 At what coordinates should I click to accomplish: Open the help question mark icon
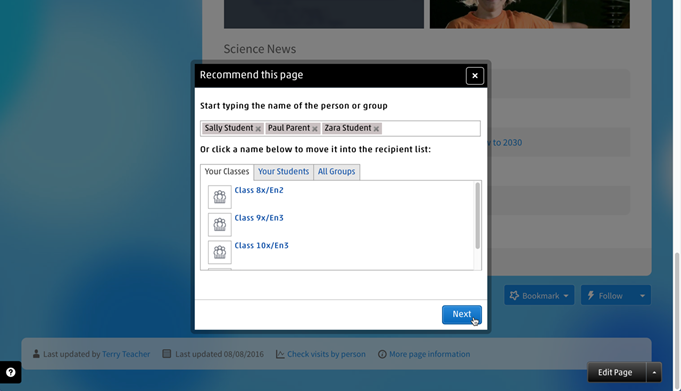(x=10, y=372)
